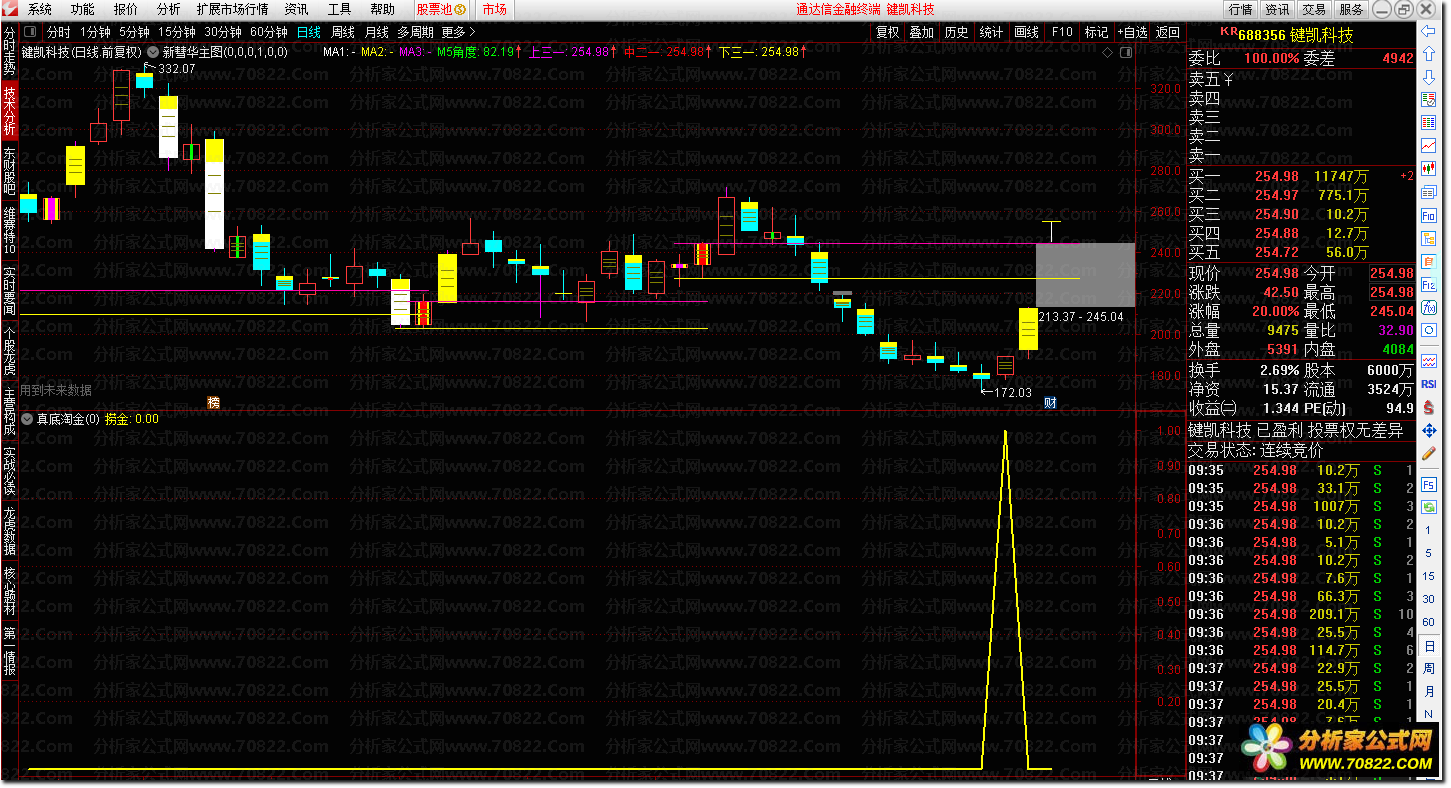
Task: Open the 功能 menu
Action: pos(83,9)
